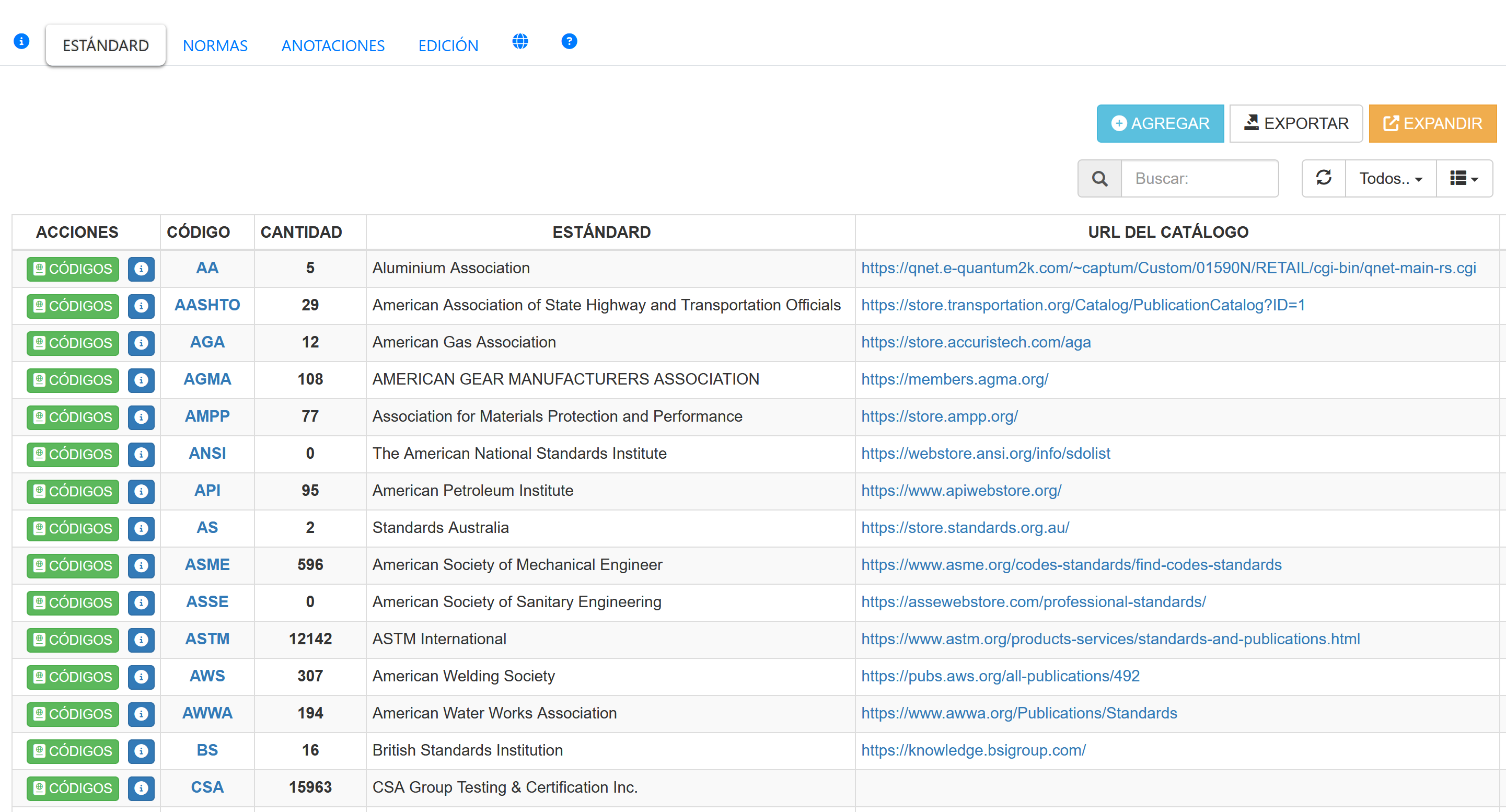Open info icon for the ANSI row
The height and width of the screenshot is (812, 1506).
[x=141, y=454]
